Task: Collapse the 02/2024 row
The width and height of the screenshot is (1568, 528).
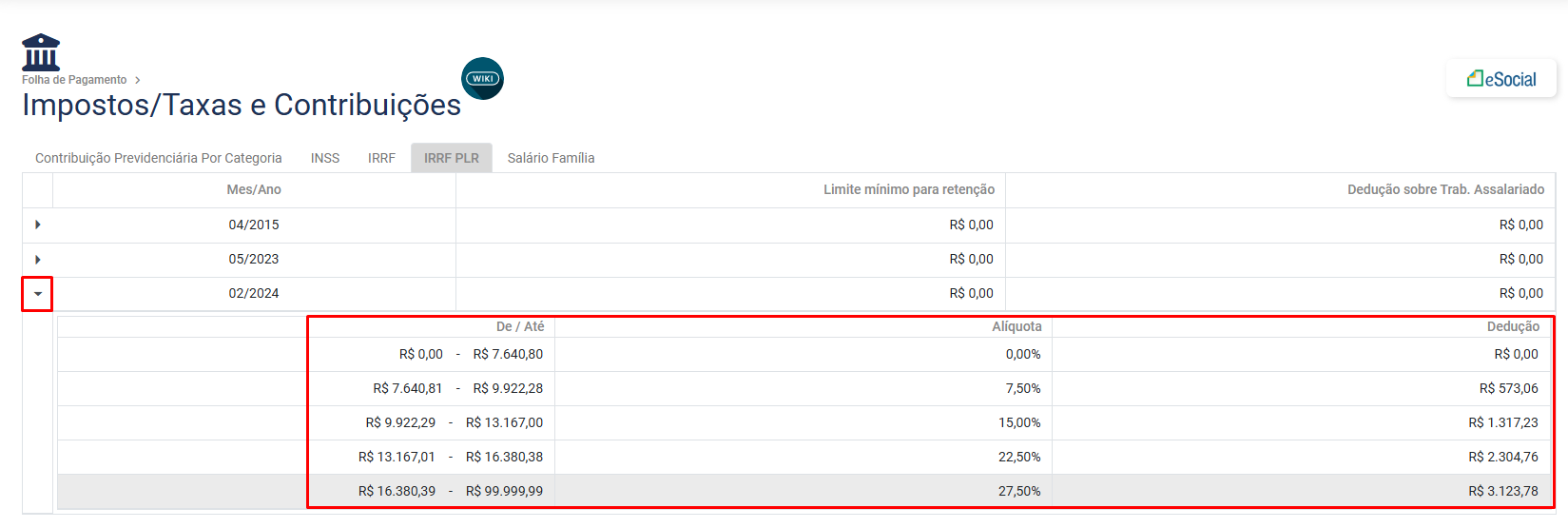Action: tap(38, 294)
